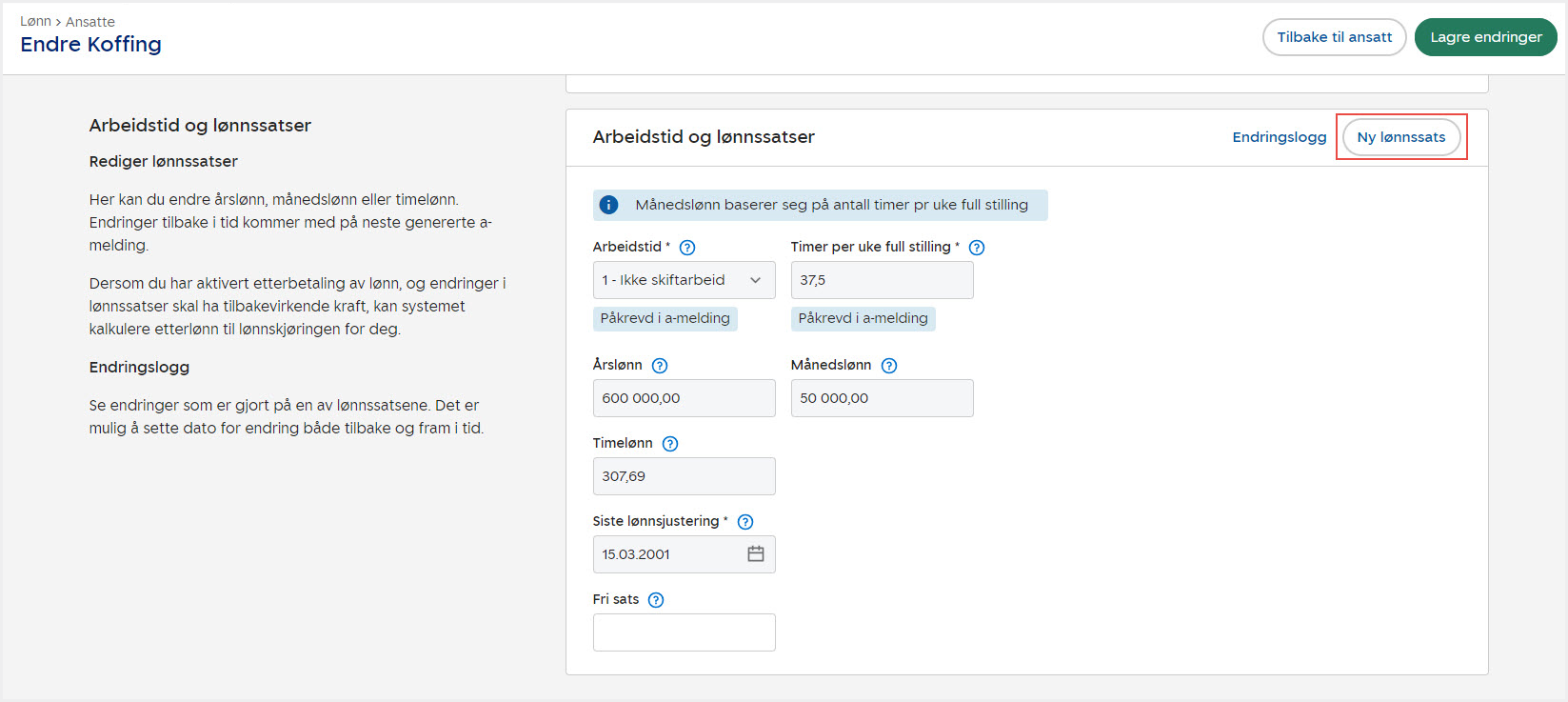This screenshot has height=702, width=1568.
Task: Click the Ny lønnssats button
Action: point(1400,137)
